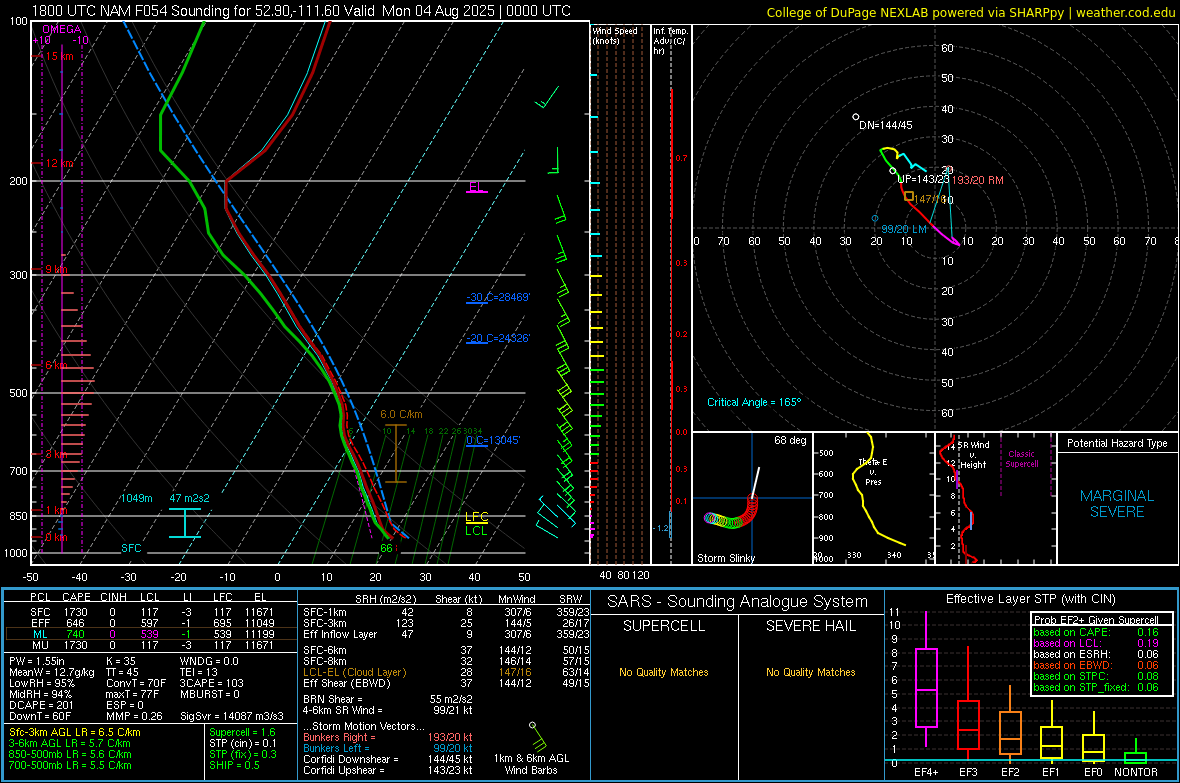Click the Critical Angle = 165° text

pyautogui.click(x=754, y=402)
